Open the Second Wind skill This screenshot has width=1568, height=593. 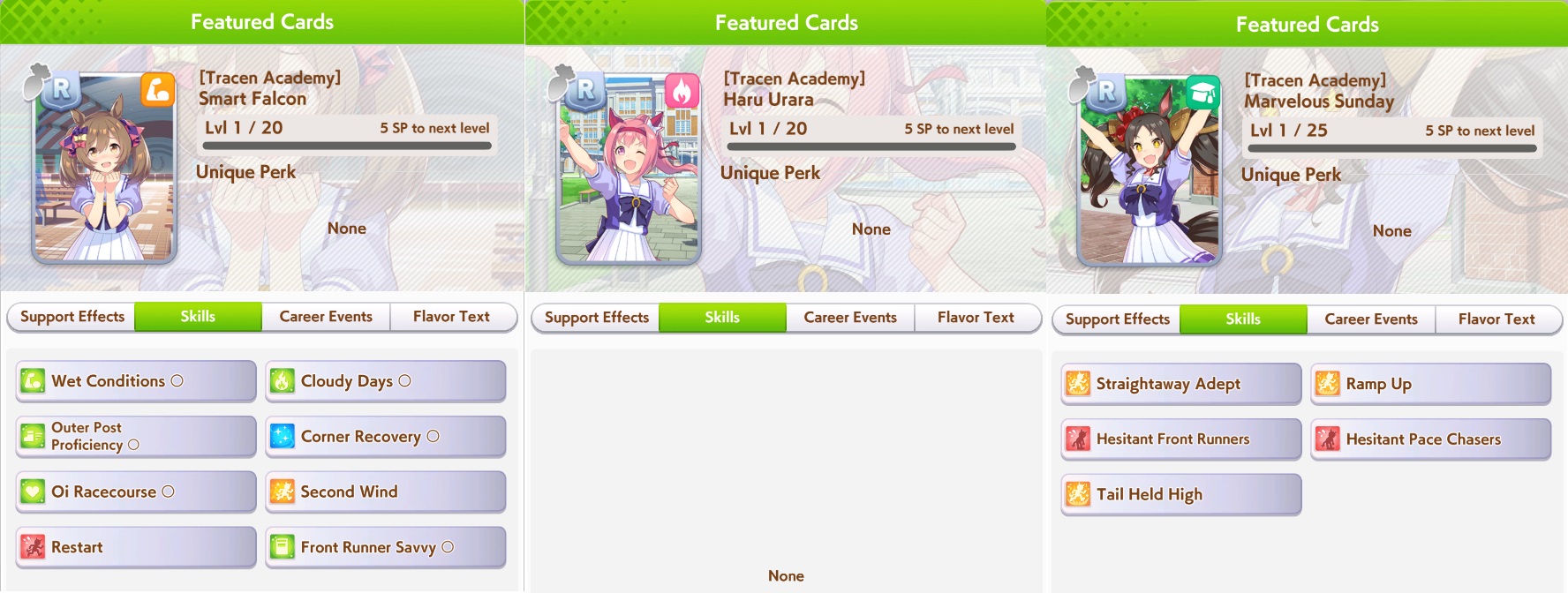(386, 492)
